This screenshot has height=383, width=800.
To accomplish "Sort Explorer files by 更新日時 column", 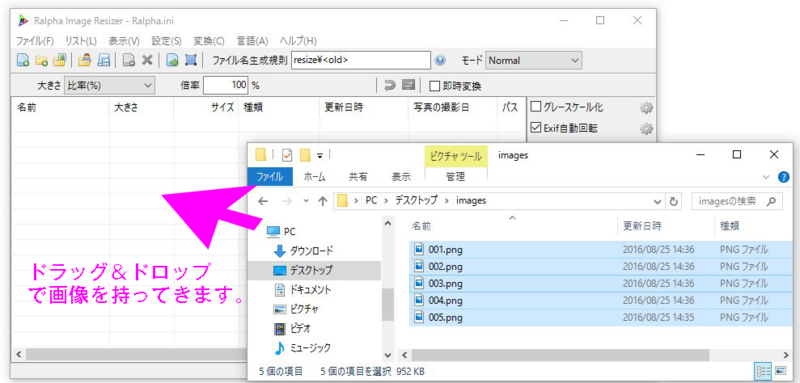I will tap(643, 226).
